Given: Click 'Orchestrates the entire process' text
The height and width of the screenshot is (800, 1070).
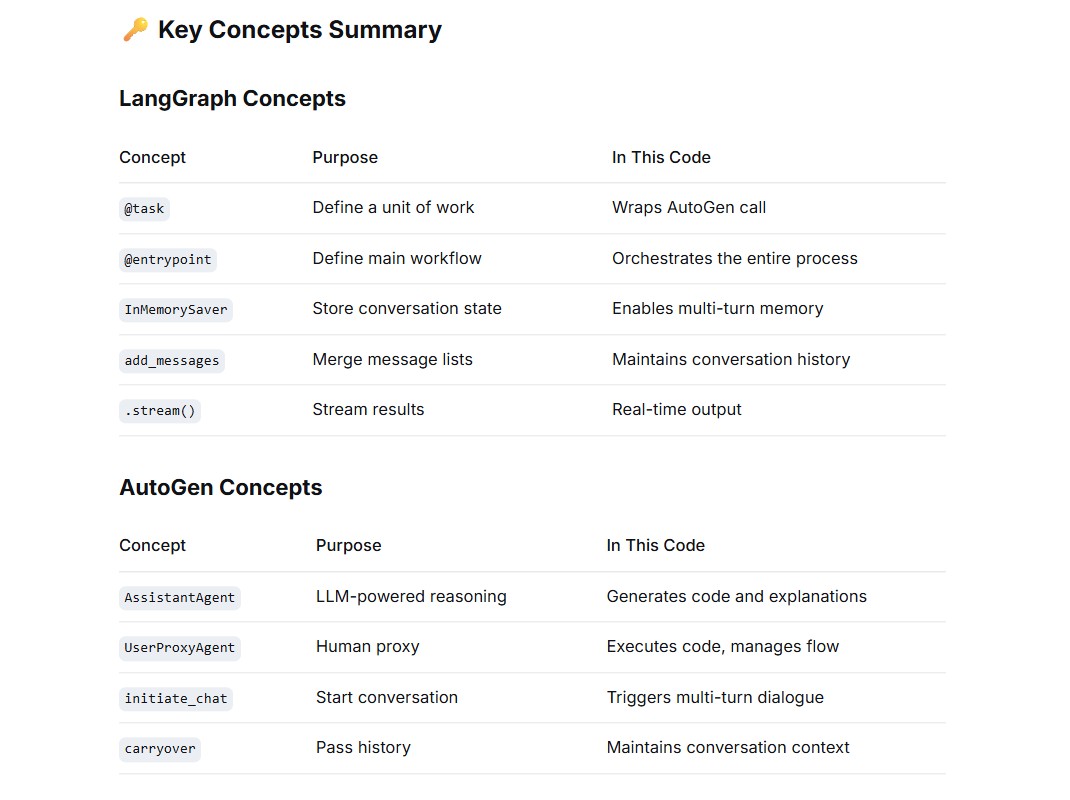Looking at the screenshot, I should (735, 259).
